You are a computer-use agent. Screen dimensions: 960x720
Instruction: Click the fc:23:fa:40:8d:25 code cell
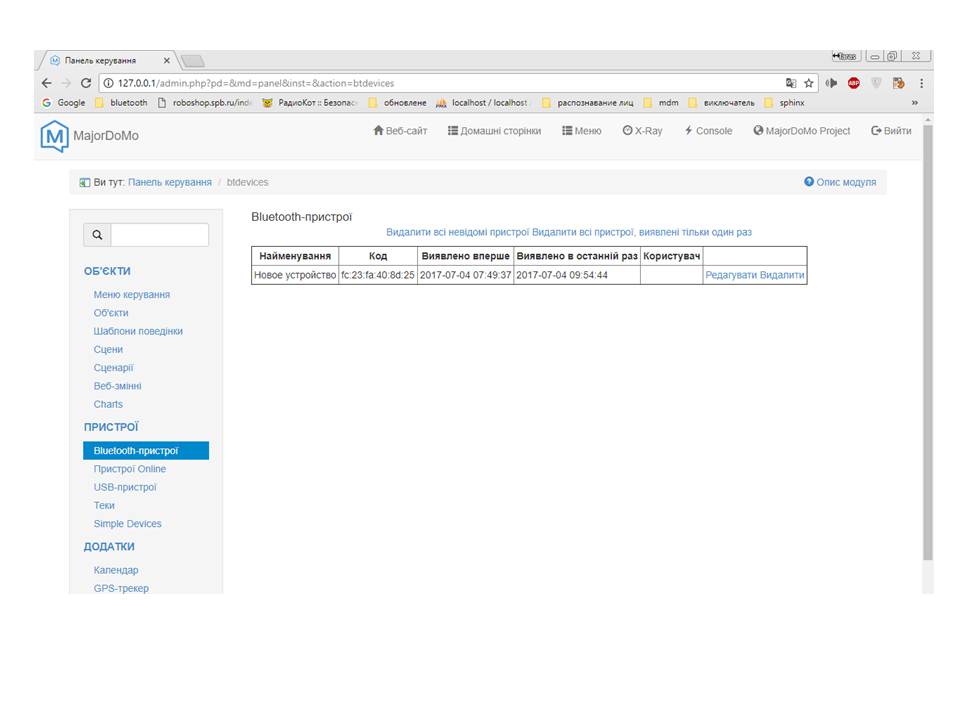click(378, 275)
